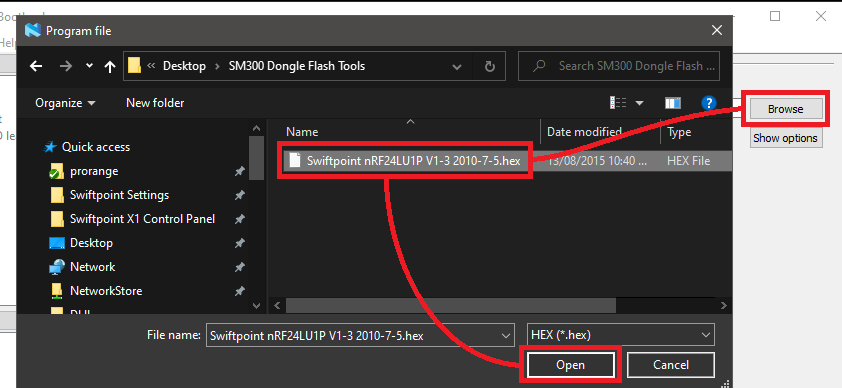Screen dimensions: 842x388
Task: Create a New folder
Action: [x=155, y=103]
